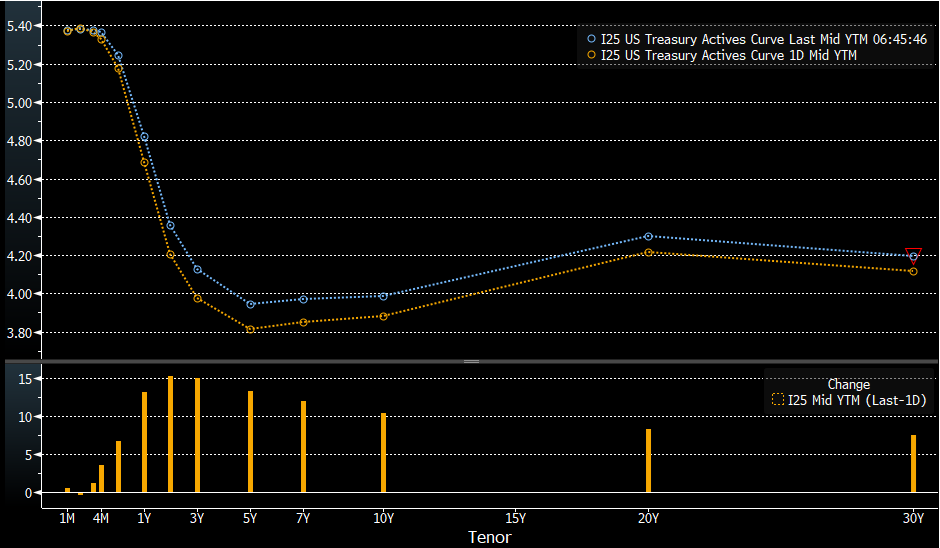Click the 'Tenor' x-axis title
The image size is (940, 548).
489,538
